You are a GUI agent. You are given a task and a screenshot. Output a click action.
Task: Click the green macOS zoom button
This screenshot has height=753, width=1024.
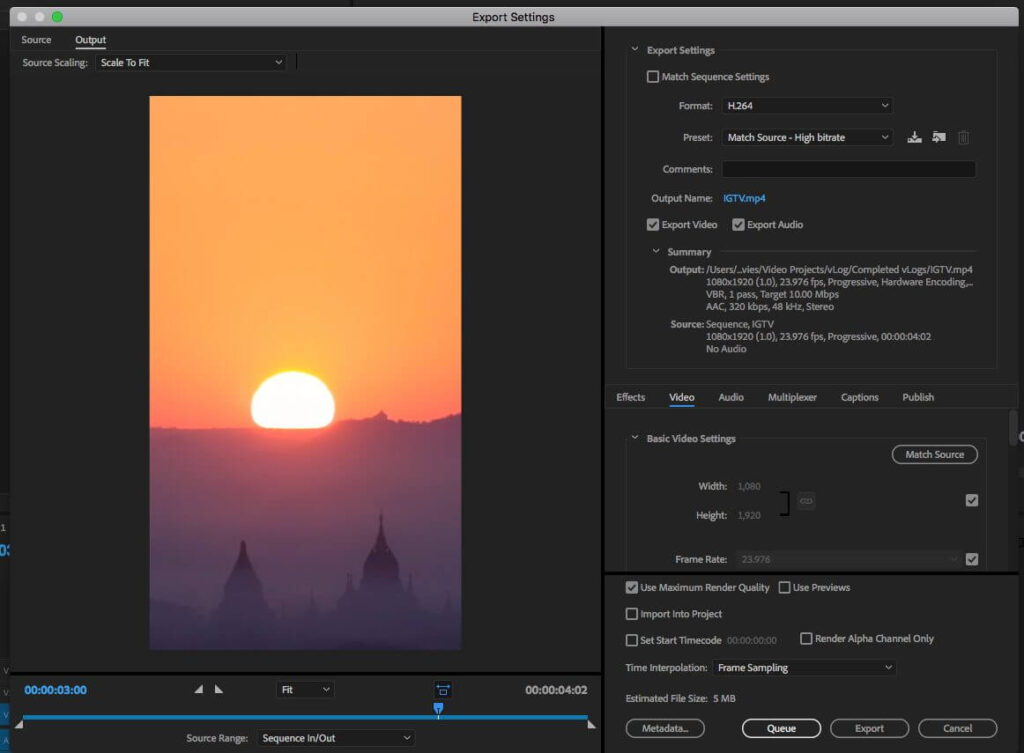point(57,17)
